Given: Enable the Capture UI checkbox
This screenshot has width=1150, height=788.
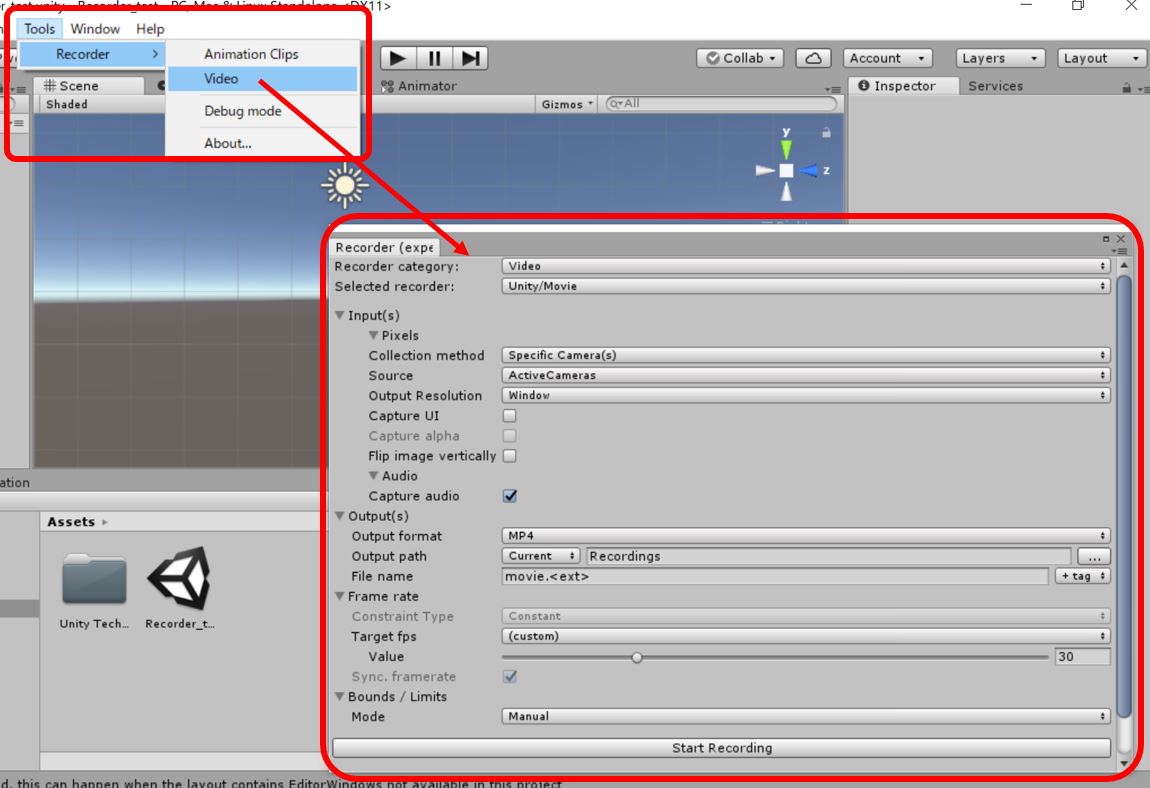Looking at the screenshot, I should (510, 416).
